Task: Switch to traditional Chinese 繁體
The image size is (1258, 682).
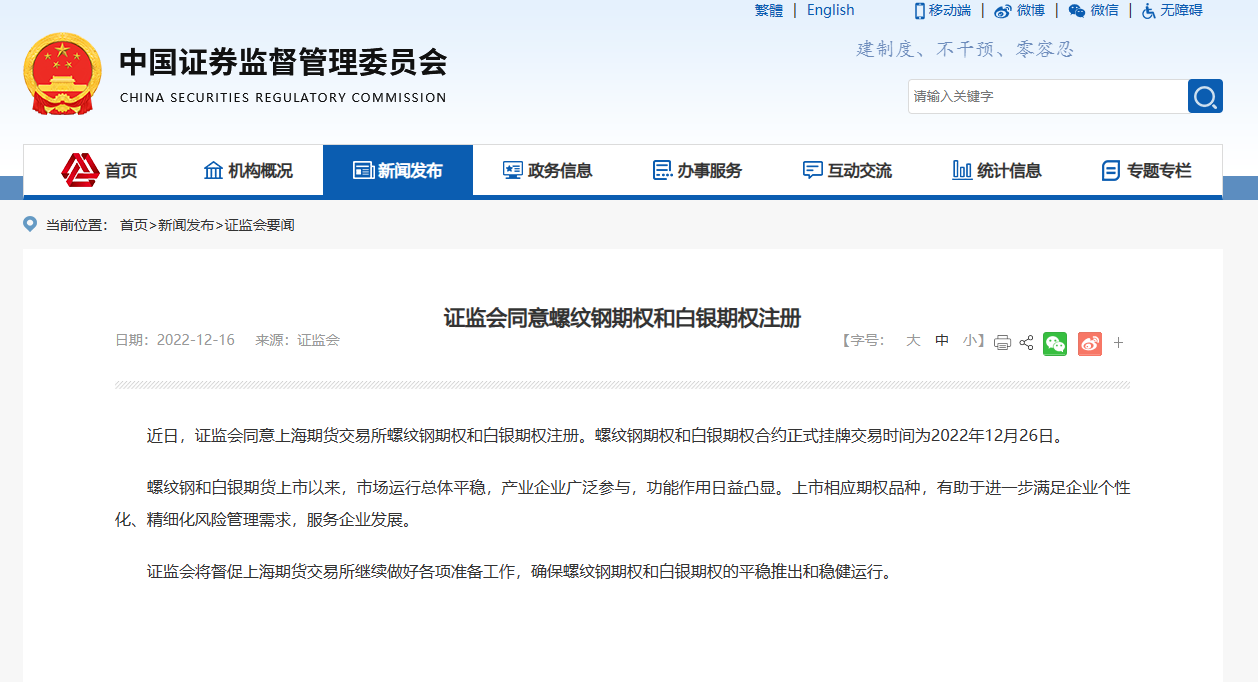Action: (x=769, y=10)
